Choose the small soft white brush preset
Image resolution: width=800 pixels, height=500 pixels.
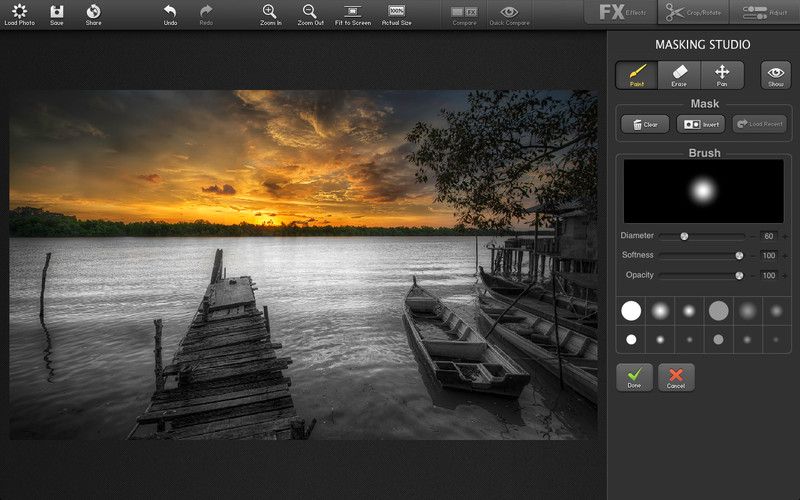660,339
